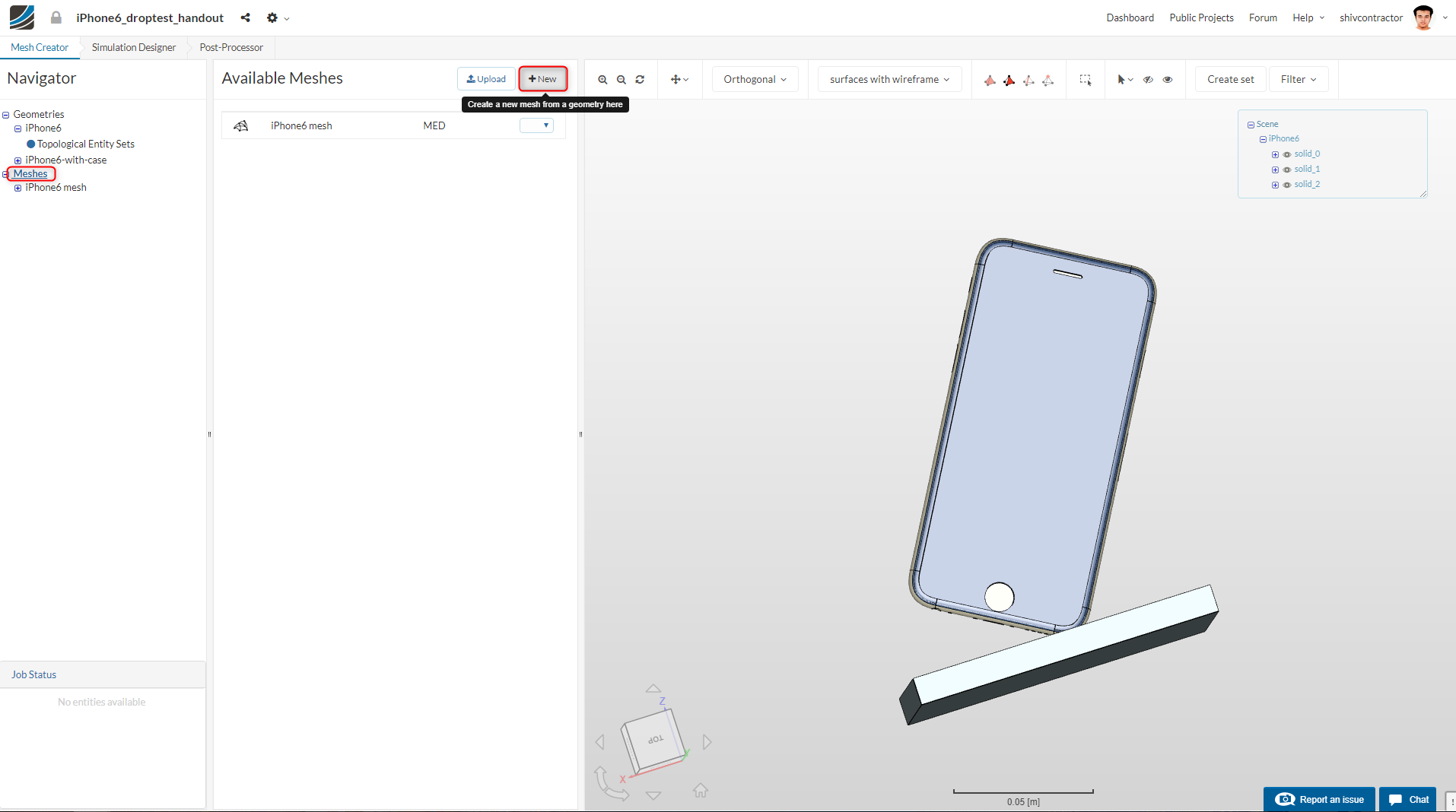Click the zoom in magnifier icon
Image resolution: width=1456 pixels, height=812 pixels.
tap(602, 80)
